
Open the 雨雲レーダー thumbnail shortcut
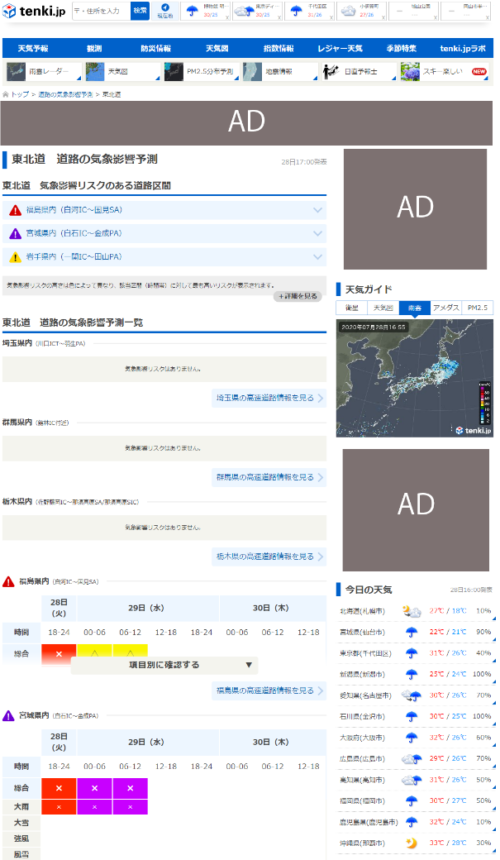[x=43, y=71]
